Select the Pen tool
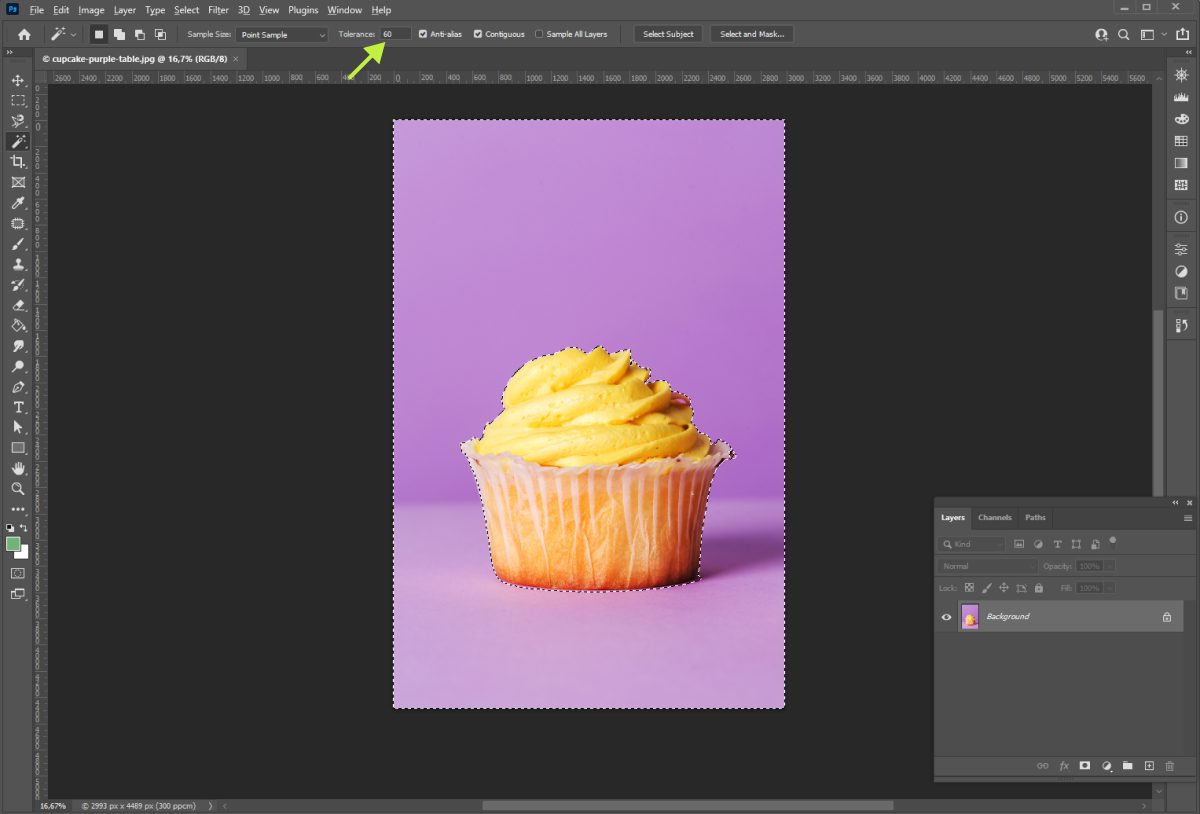Viewport: 1200px width, 814px height. (18, 387)
